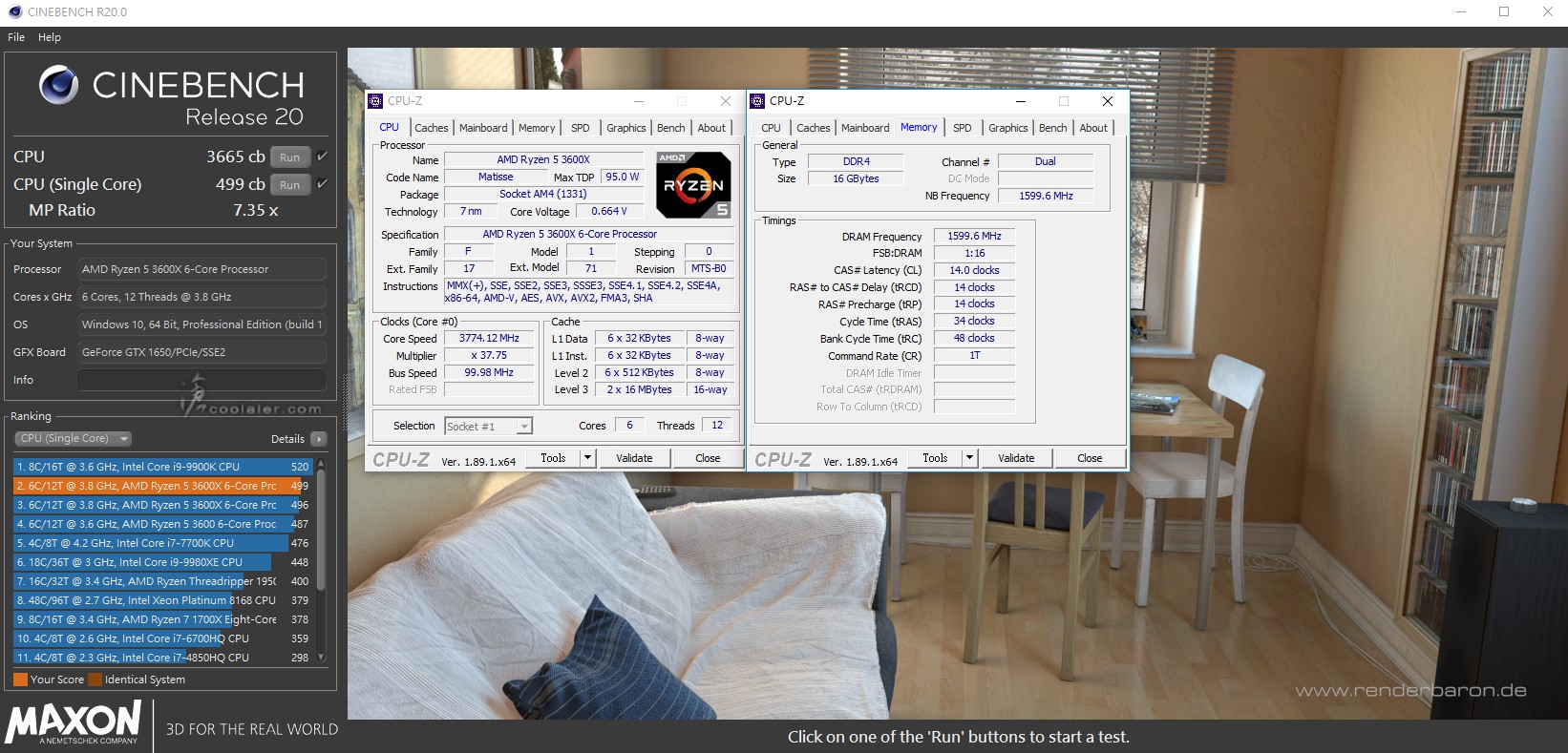Select ranking entry AMD Ryzen 5 3600 scoring 487

[x=163, y=524]
